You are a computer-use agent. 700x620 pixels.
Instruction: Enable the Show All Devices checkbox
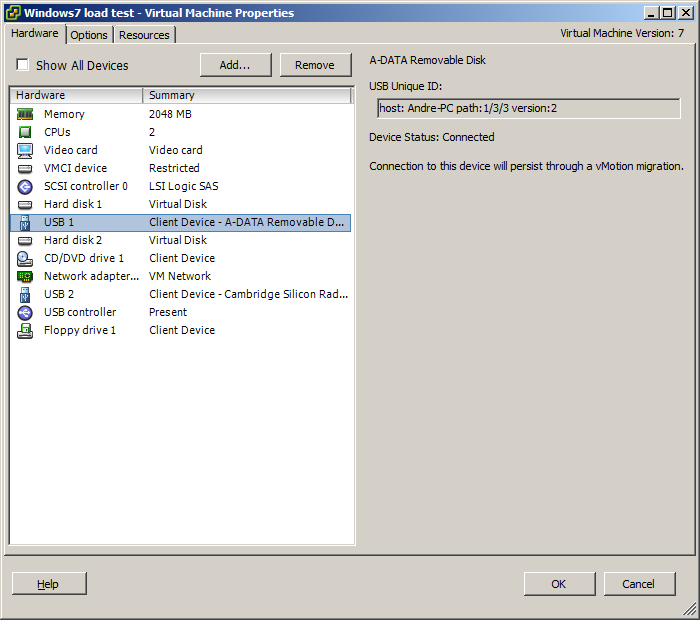22,65
